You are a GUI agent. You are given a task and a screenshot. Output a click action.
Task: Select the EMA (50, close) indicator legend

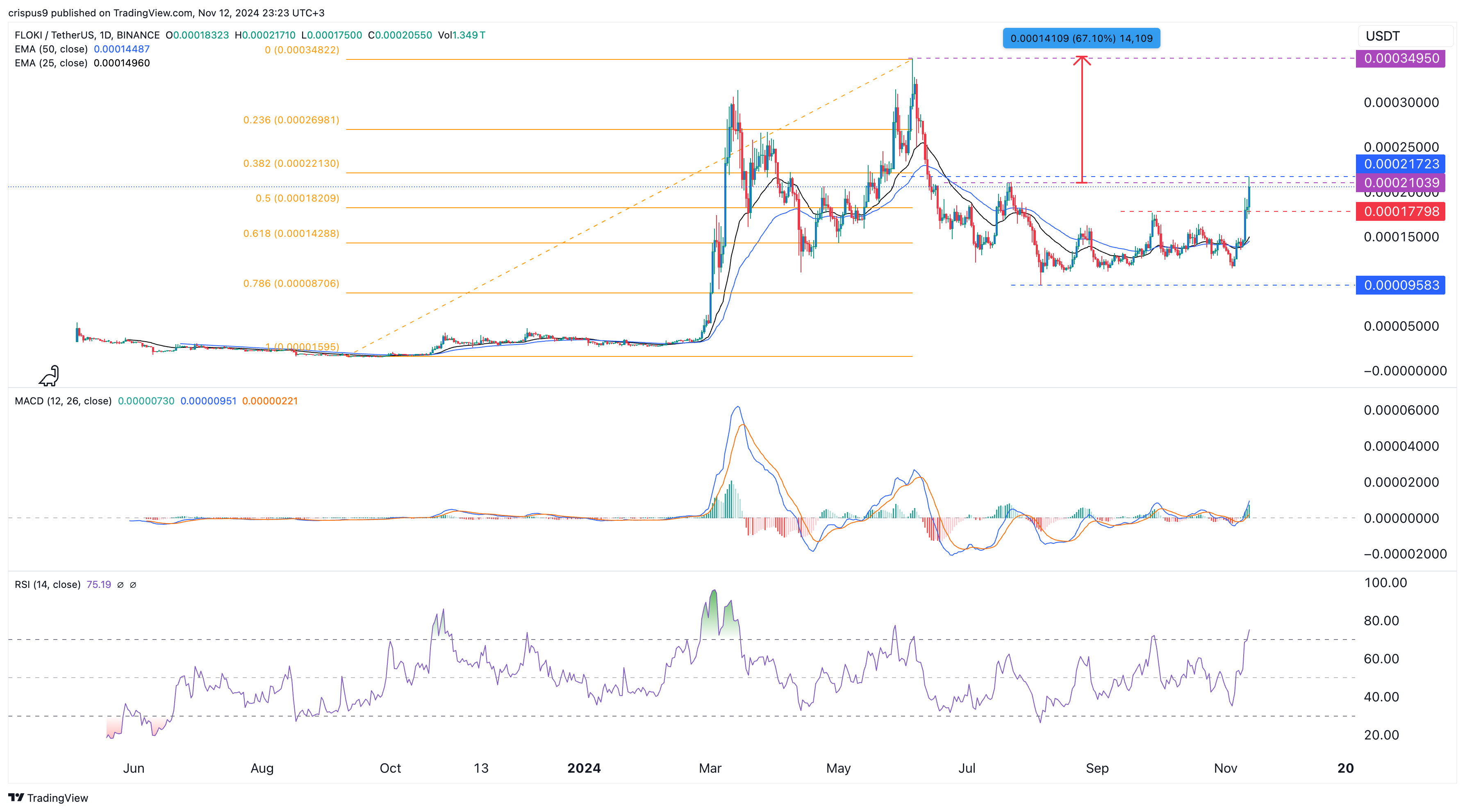click(51, 49)
